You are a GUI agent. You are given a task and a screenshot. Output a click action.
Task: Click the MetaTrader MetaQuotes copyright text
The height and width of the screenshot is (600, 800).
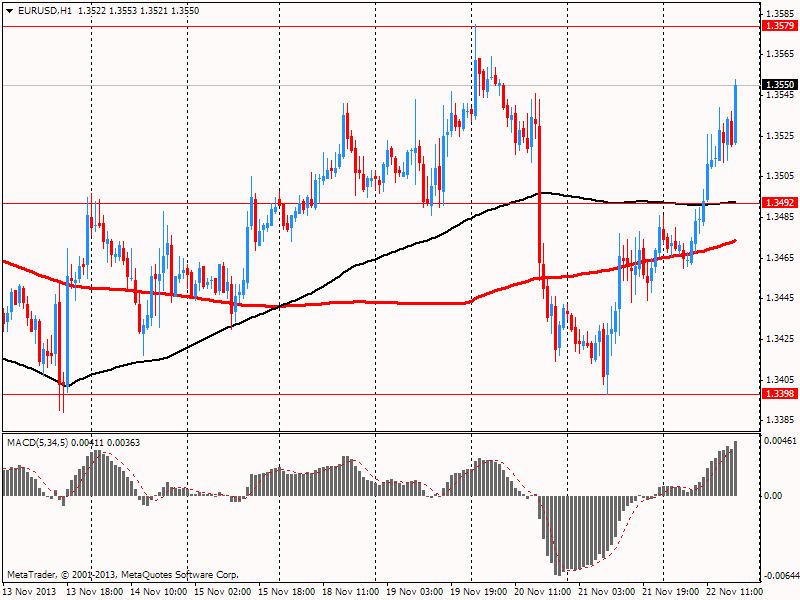click(122, 575)
